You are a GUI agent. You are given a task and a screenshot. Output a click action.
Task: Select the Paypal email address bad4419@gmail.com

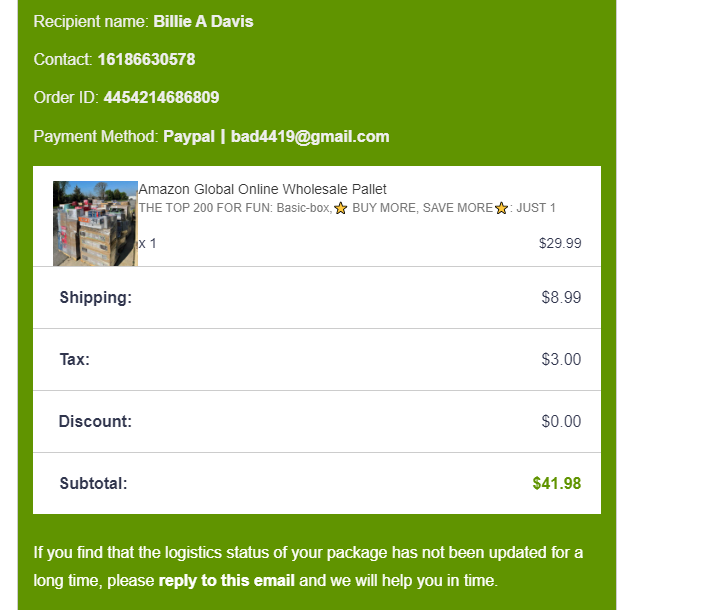pos(310,136)
